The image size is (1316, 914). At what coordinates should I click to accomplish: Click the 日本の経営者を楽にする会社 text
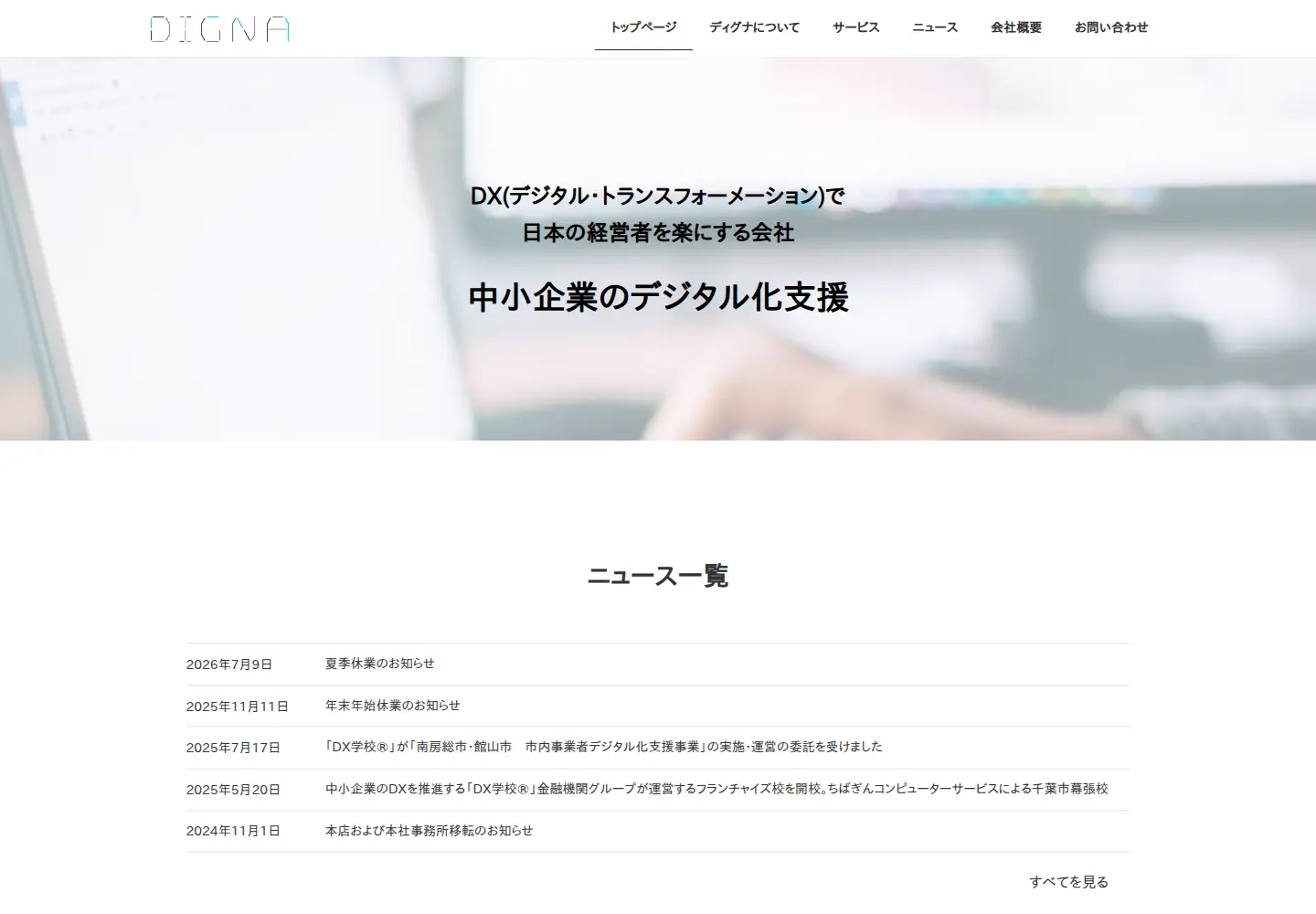pos(658,233)
